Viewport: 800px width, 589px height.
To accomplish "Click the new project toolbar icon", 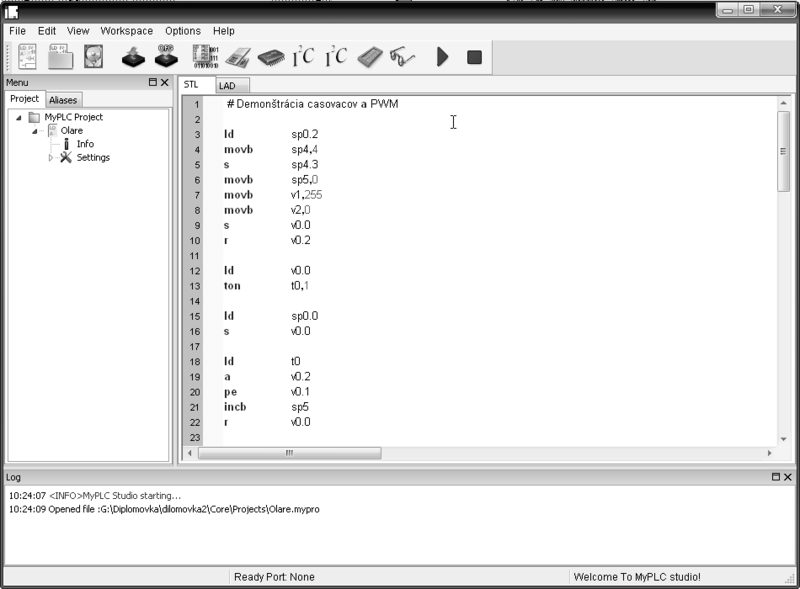I will 27,57.
